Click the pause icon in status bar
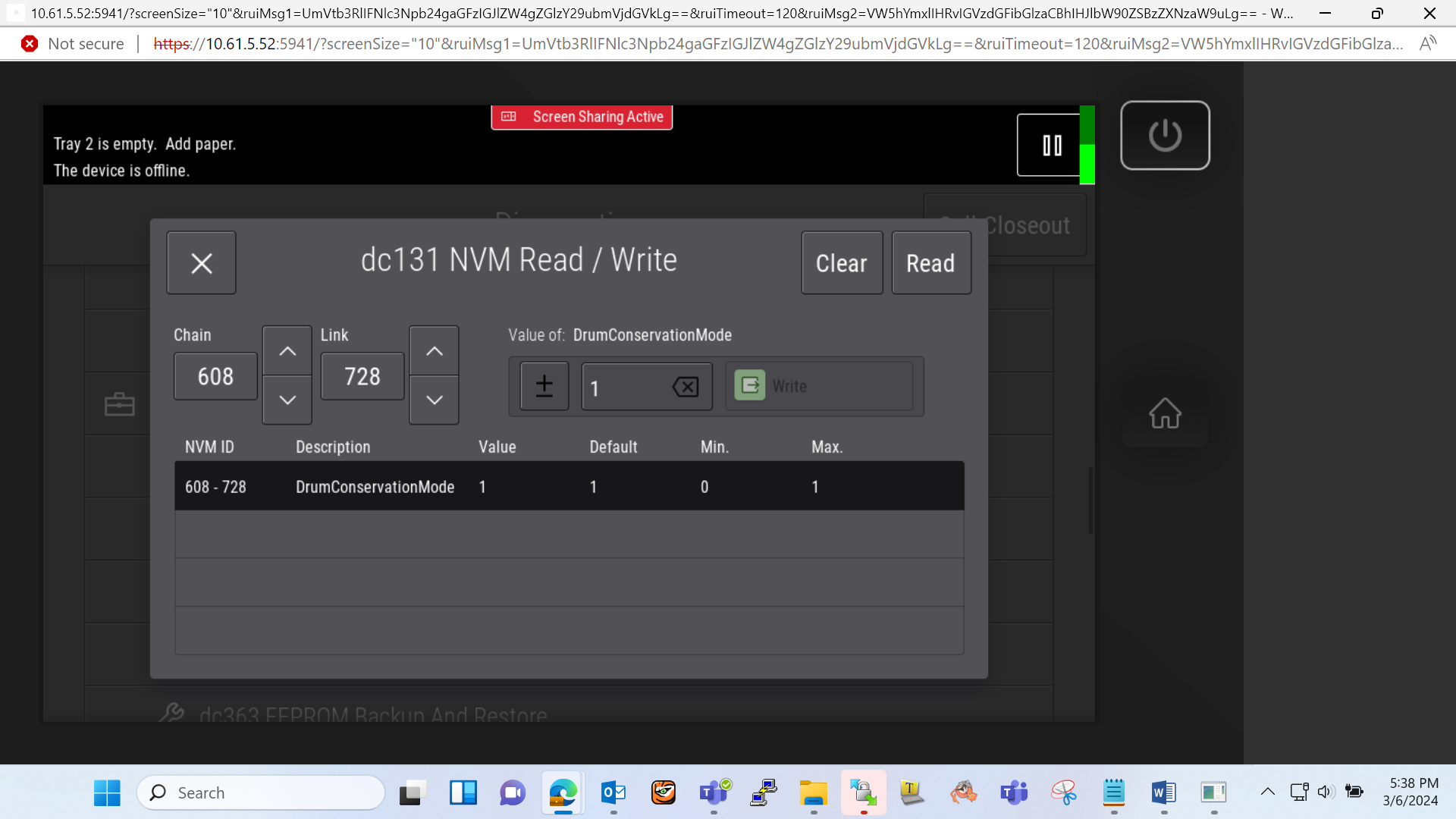Viewport: 1456px width, 819px height. [1052, 145]
